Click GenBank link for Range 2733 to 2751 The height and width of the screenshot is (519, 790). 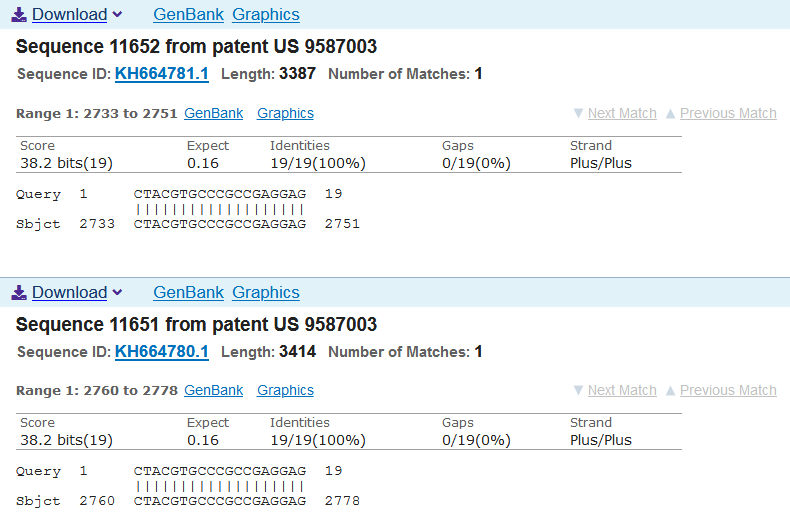click(213, 114)
